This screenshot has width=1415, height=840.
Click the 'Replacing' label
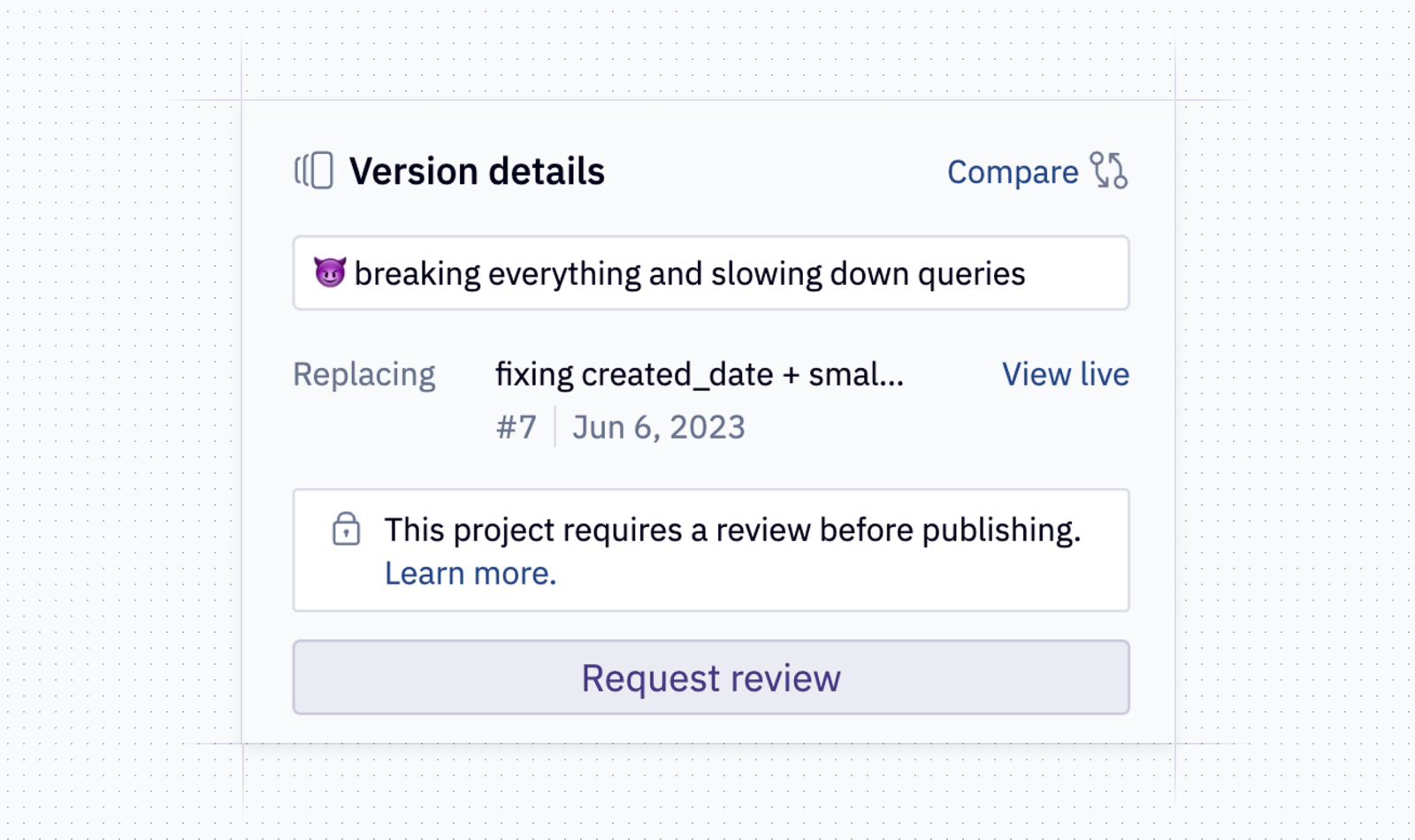pos(364,375)
